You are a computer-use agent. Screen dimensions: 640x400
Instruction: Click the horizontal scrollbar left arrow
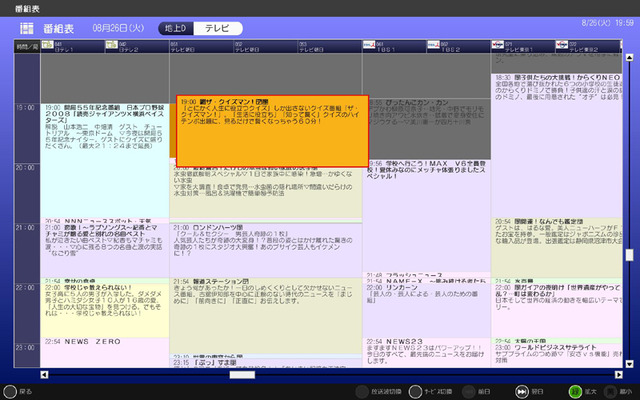(44, 375)
